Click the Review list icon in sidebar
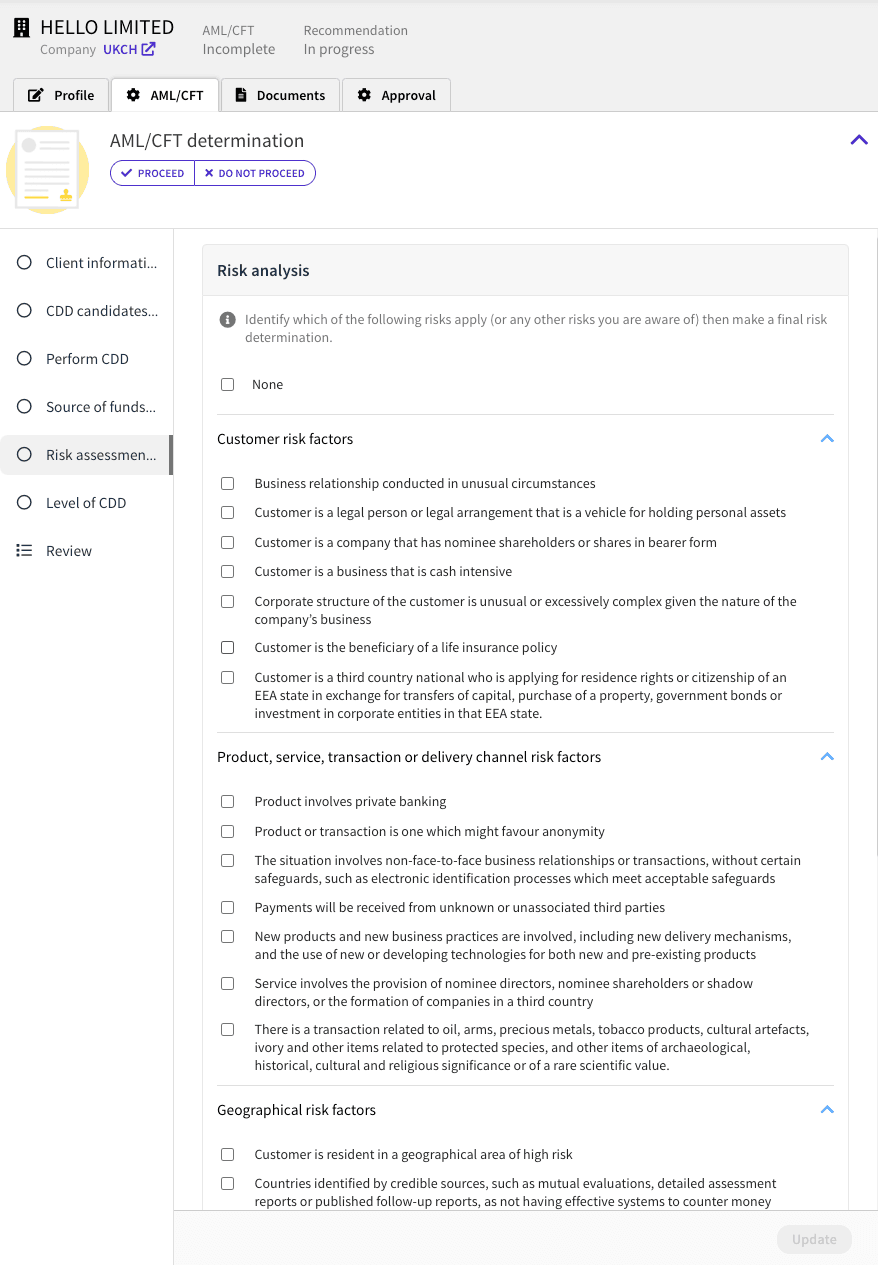This screenshot has height=1265, width=878. point(24,551)
